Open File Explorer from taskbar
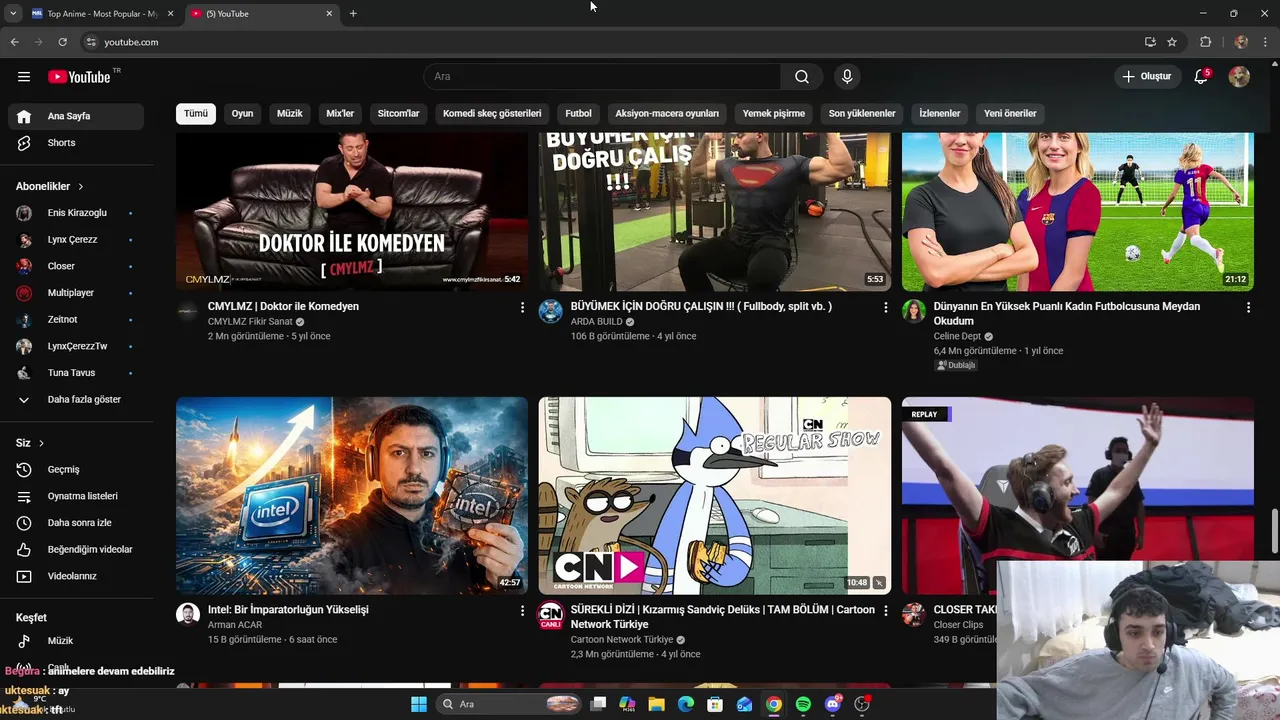This screenshot has width=1280, height=720. (x=657, y=704)
